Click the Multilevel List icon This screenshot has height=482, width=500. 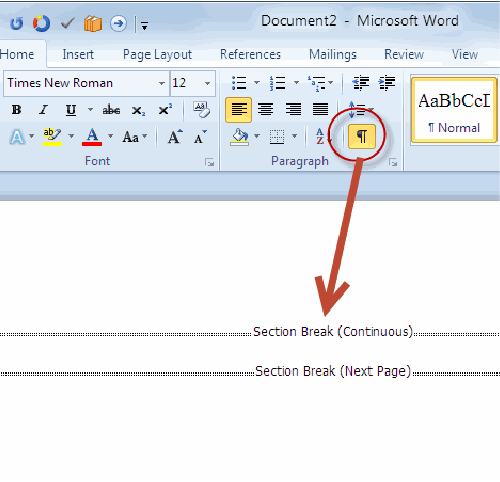pyautogui.click(x=317, y=83)
